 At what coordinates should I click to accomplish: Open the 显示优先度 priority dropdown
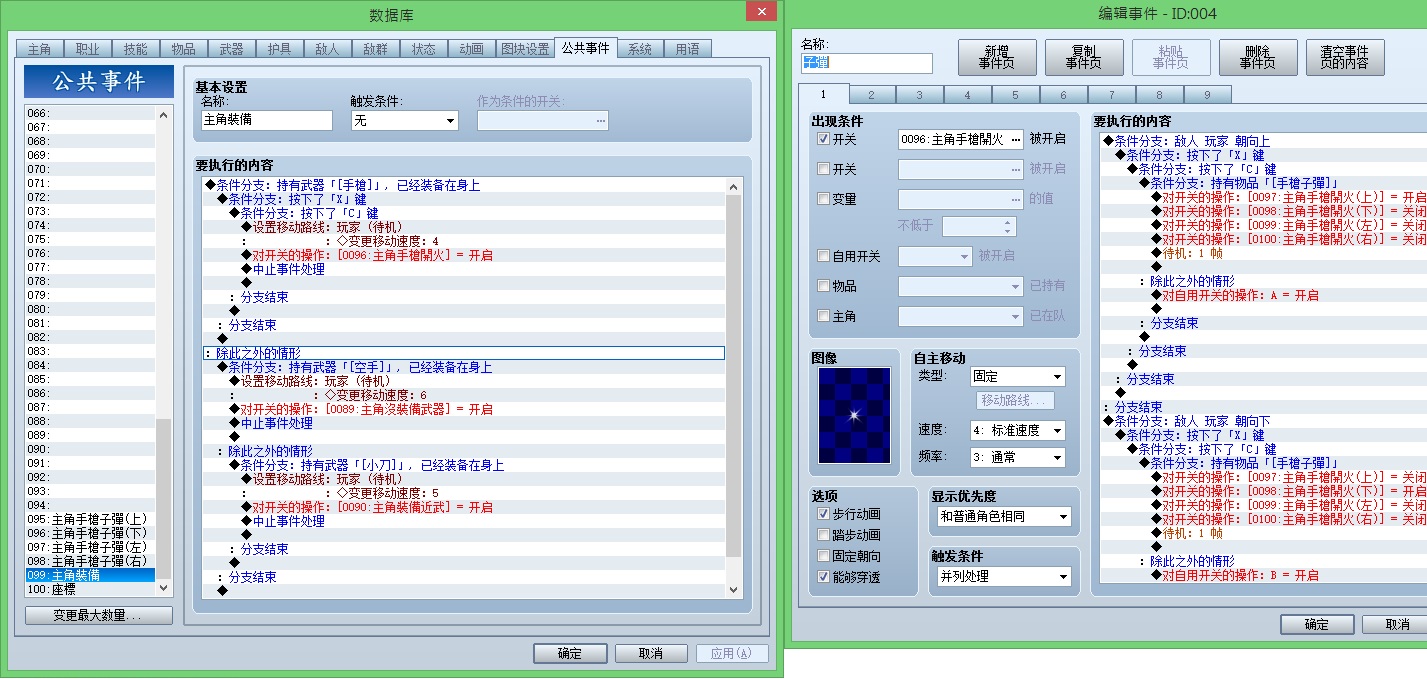1004,517
